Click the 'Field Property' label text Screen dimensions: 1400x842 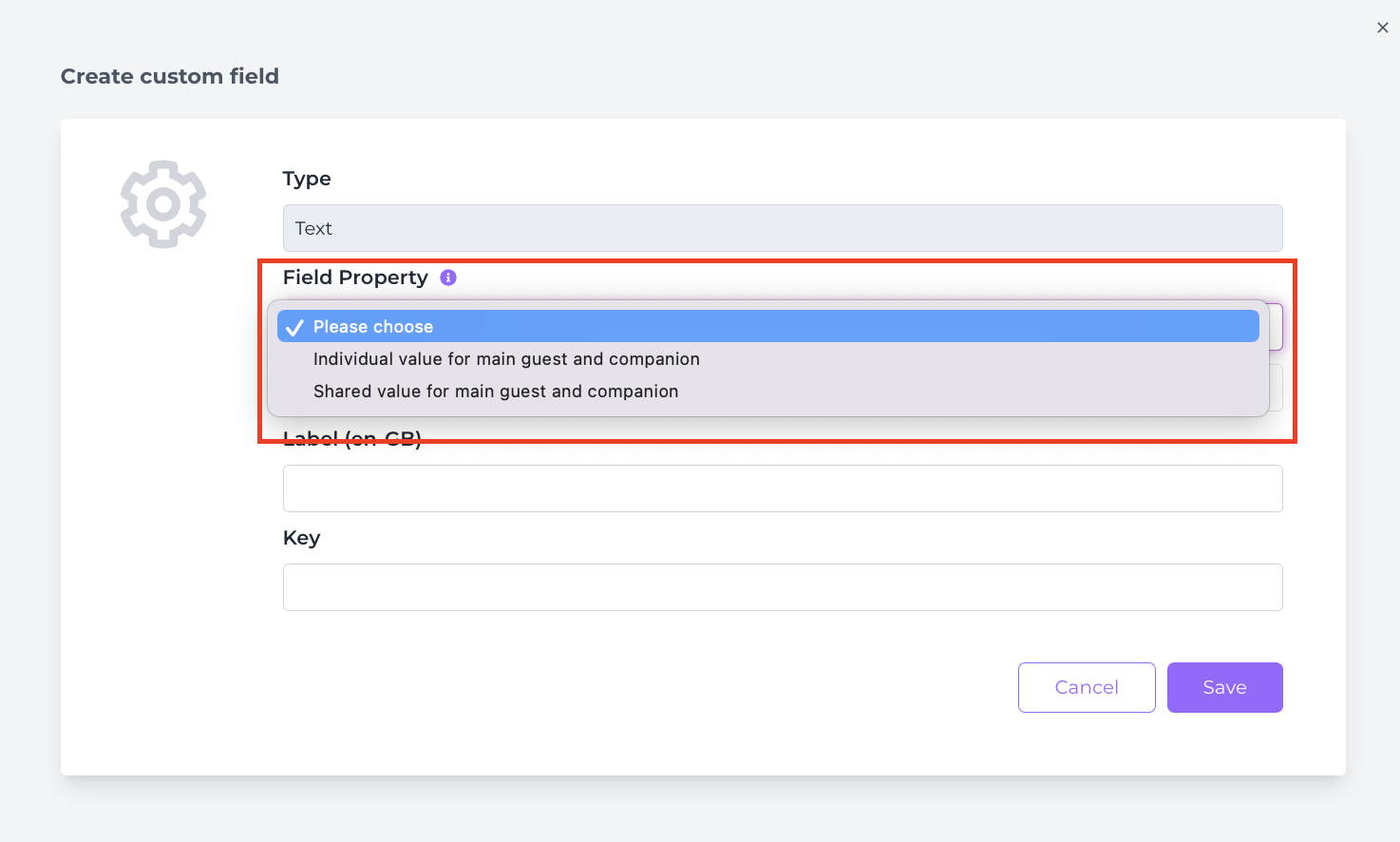click(355, 277)
